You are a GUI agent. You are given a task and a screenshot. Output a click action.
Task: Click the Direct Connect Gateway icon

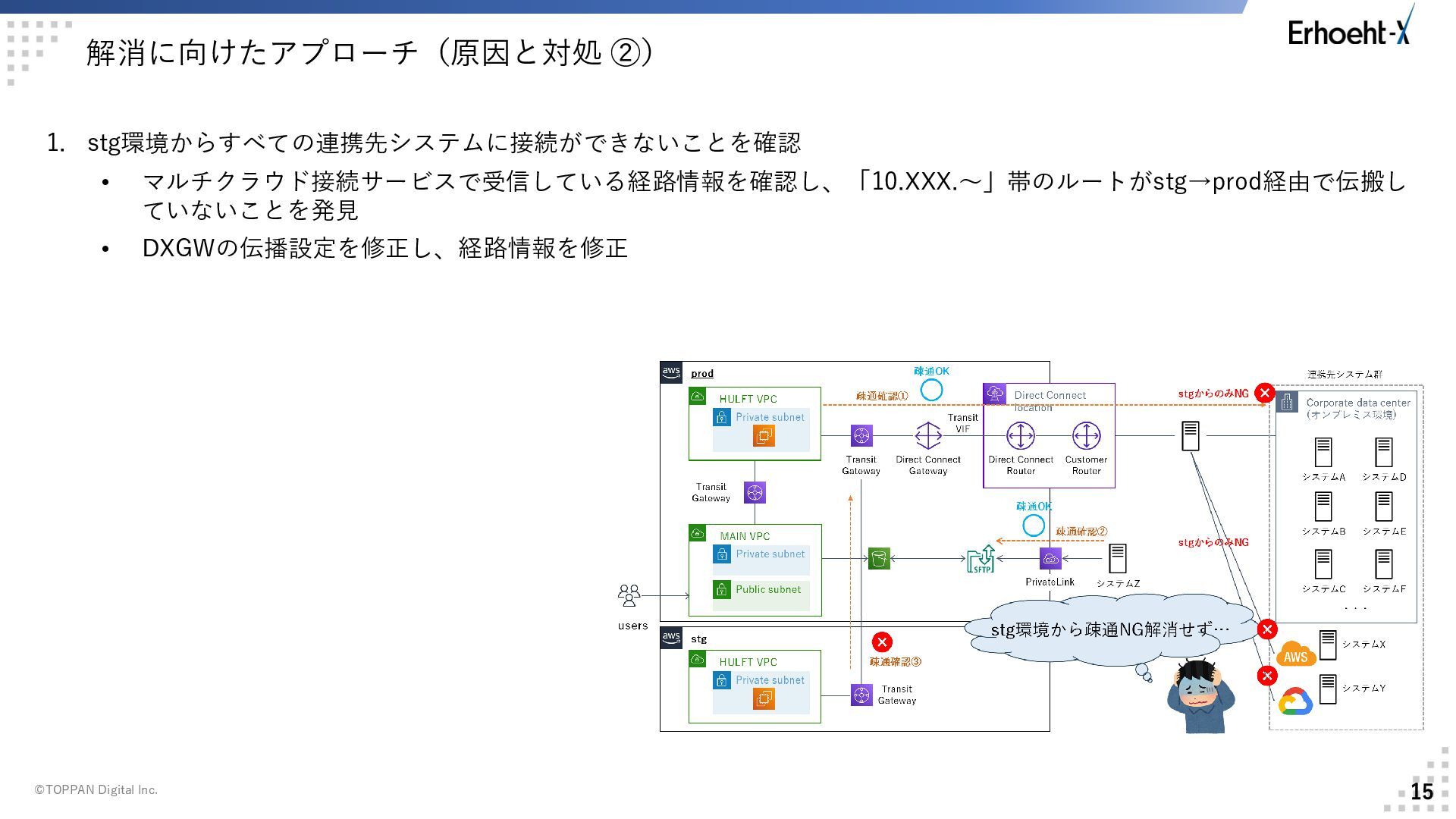pyautogui.click(x=928, y=436)
